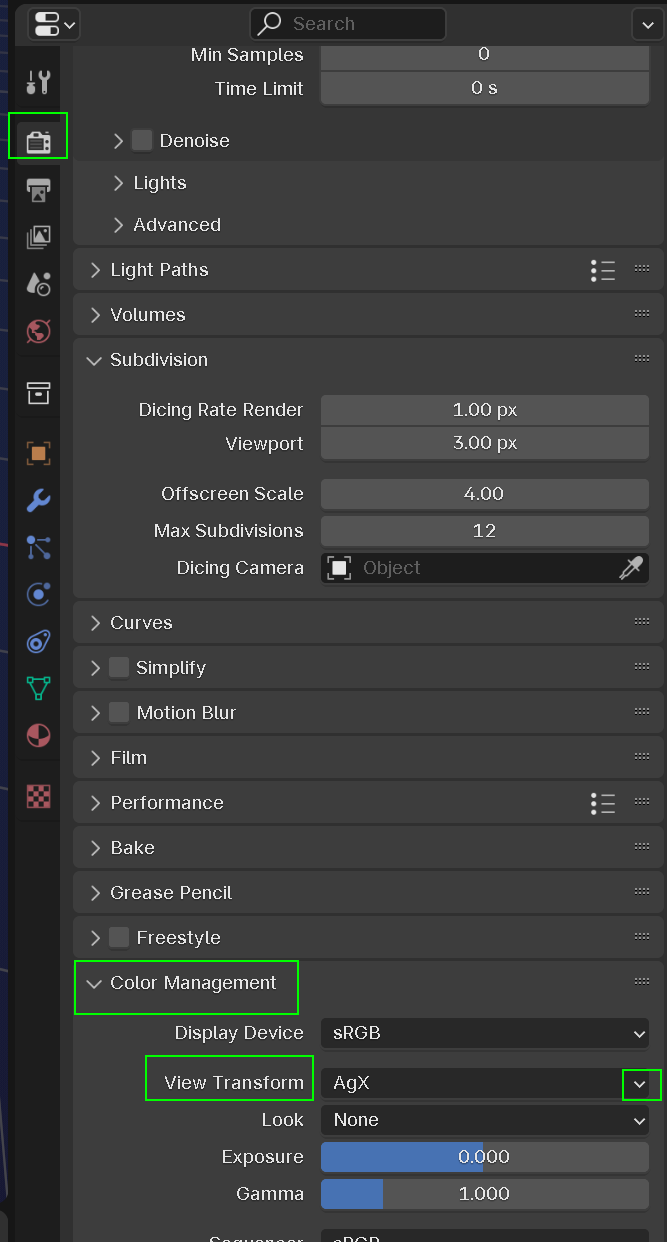Click the Dicing Camera eyedropper icon
667x1242 pixels.
tap(631, 568)
